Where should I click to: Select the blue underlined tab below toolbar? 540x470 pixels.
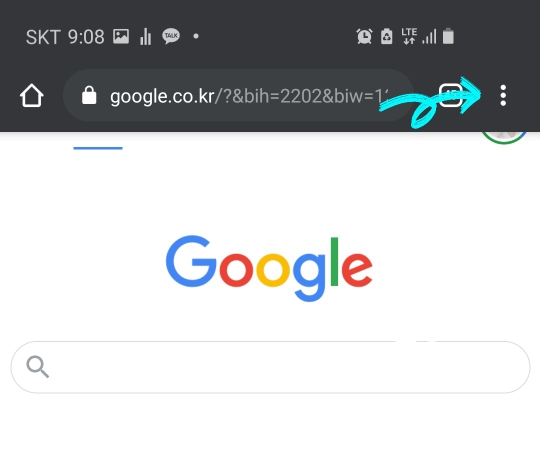pos(98,148)
